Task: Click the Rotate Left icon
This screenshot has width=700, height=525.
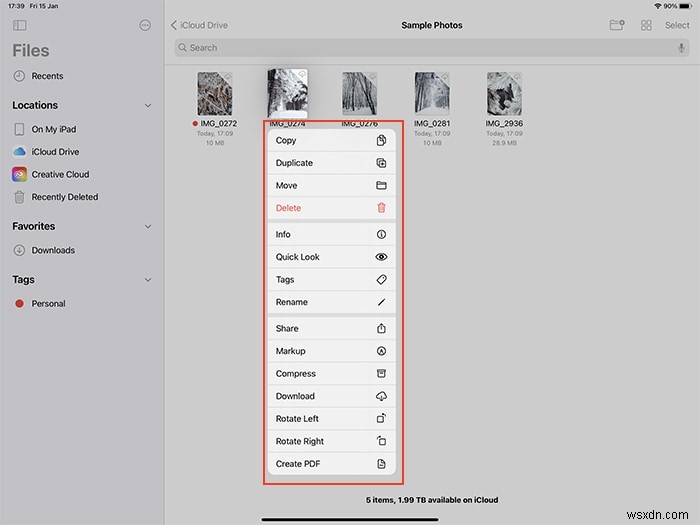Action: point(381,418)
